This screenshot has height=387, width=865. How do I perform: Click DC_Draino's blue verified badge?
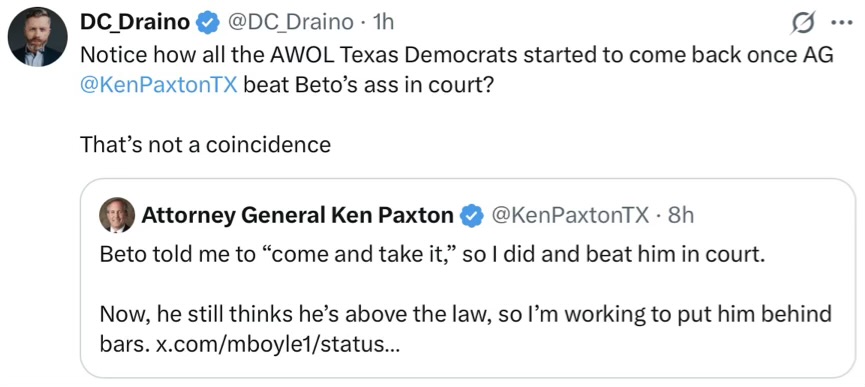[208, 23]
